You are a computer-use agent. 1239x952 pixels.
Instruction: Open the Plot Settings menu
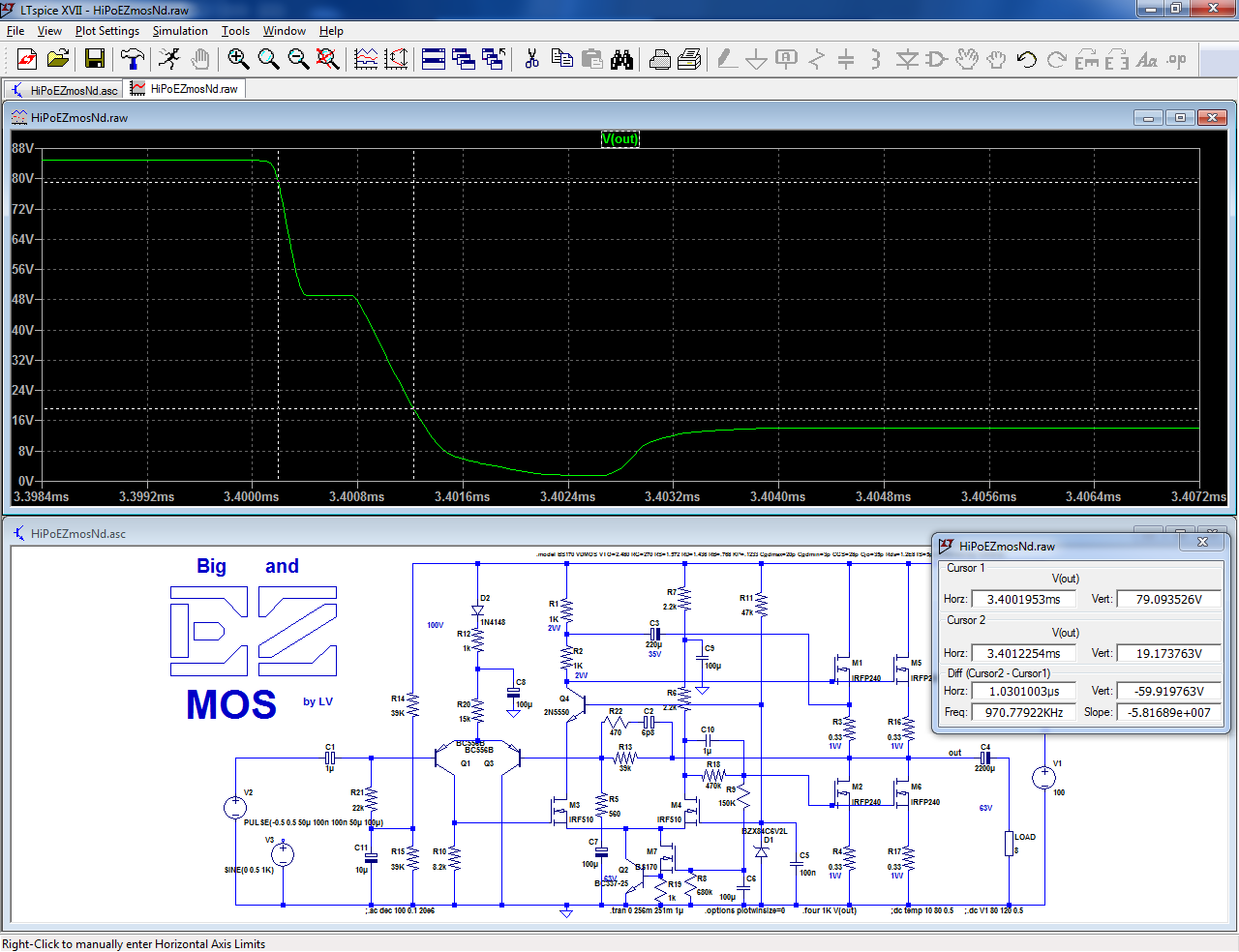tap(107, 31)
